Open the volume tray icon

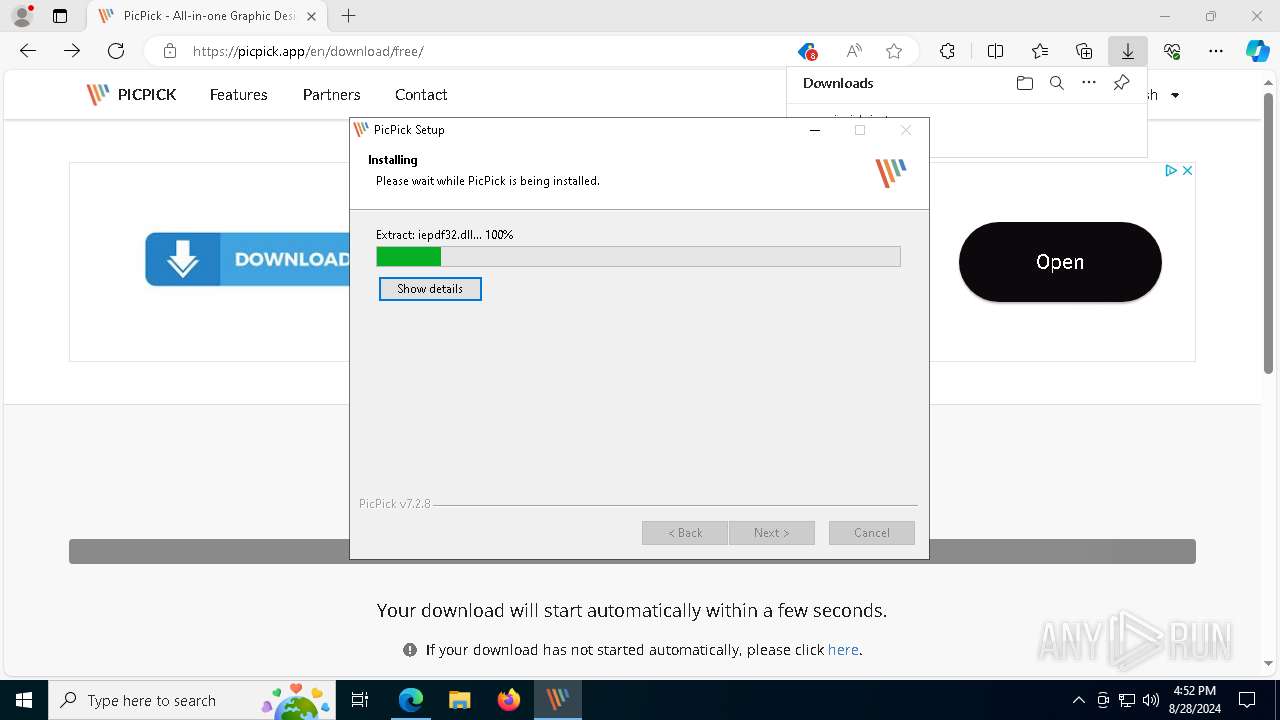[x=1151, y=700]
